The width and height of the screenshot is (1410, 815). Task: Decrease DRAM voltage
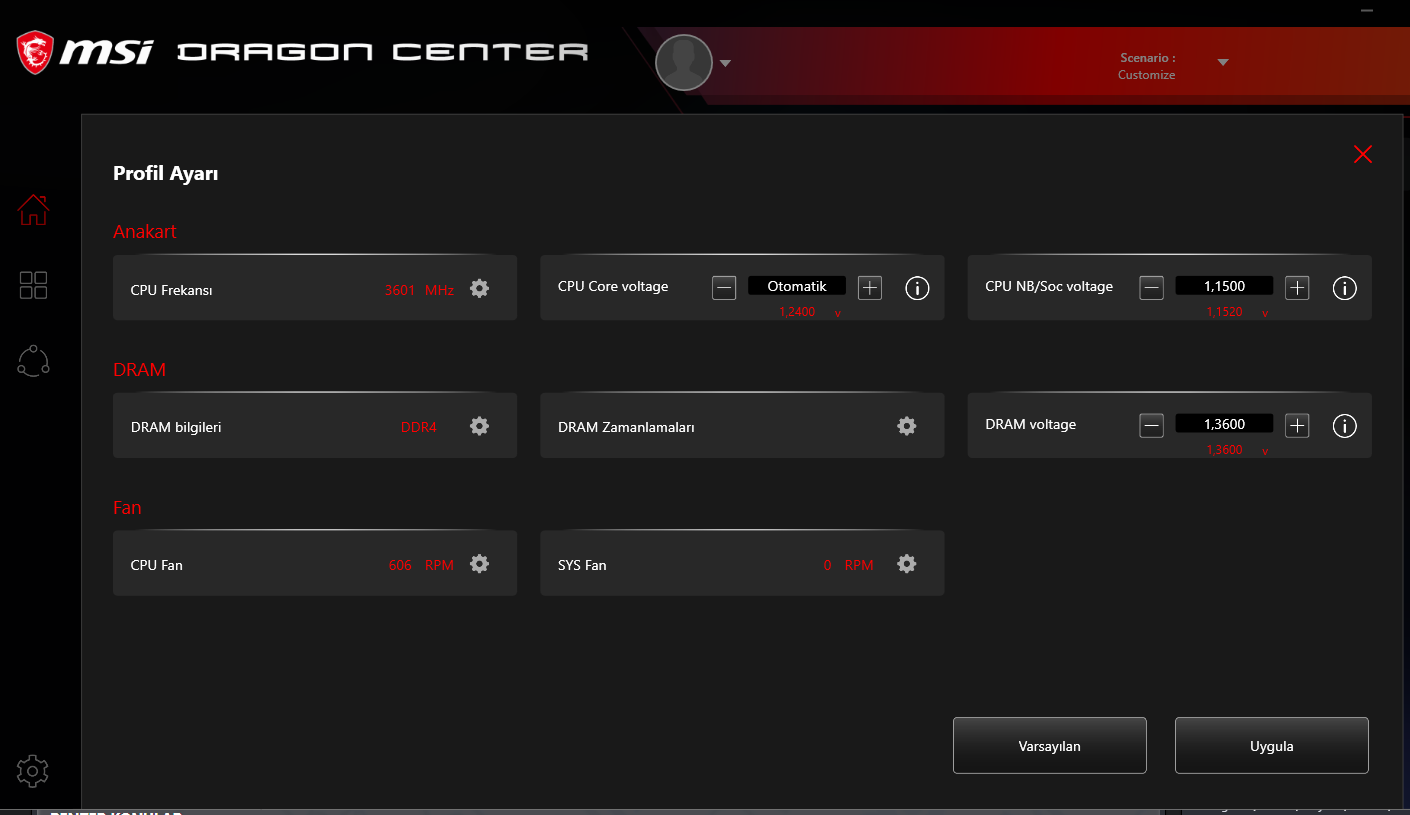point(1152,426)
